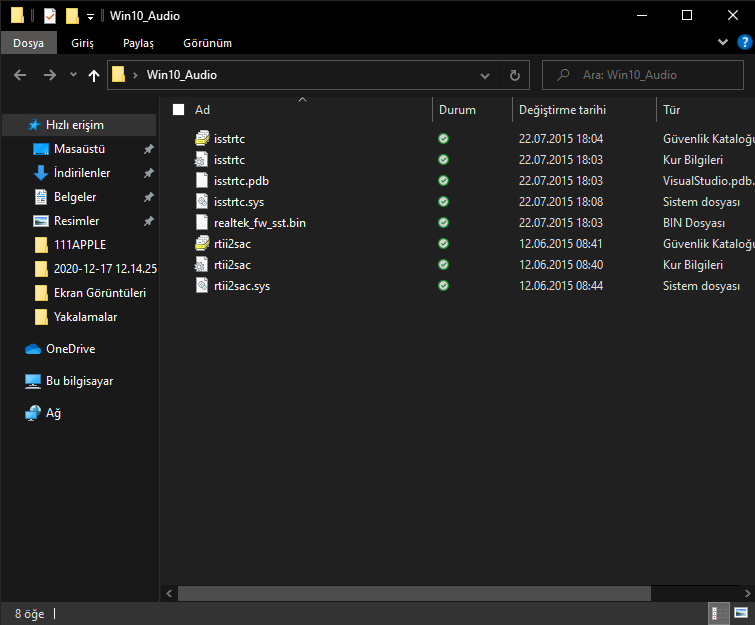Click the OneDrive cloud icon

pyautogui.click(x=33, y=349)
